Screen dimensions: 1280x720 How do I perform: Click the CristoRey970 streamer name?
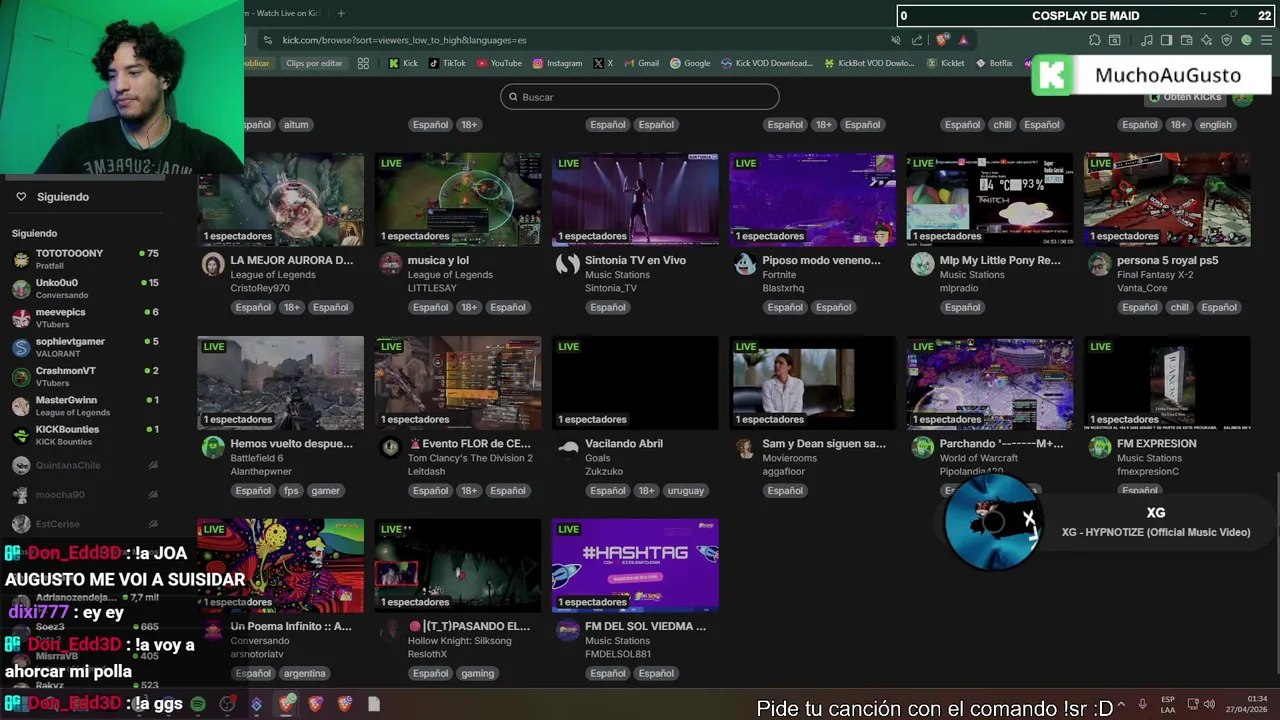click(x=260, y=288)
